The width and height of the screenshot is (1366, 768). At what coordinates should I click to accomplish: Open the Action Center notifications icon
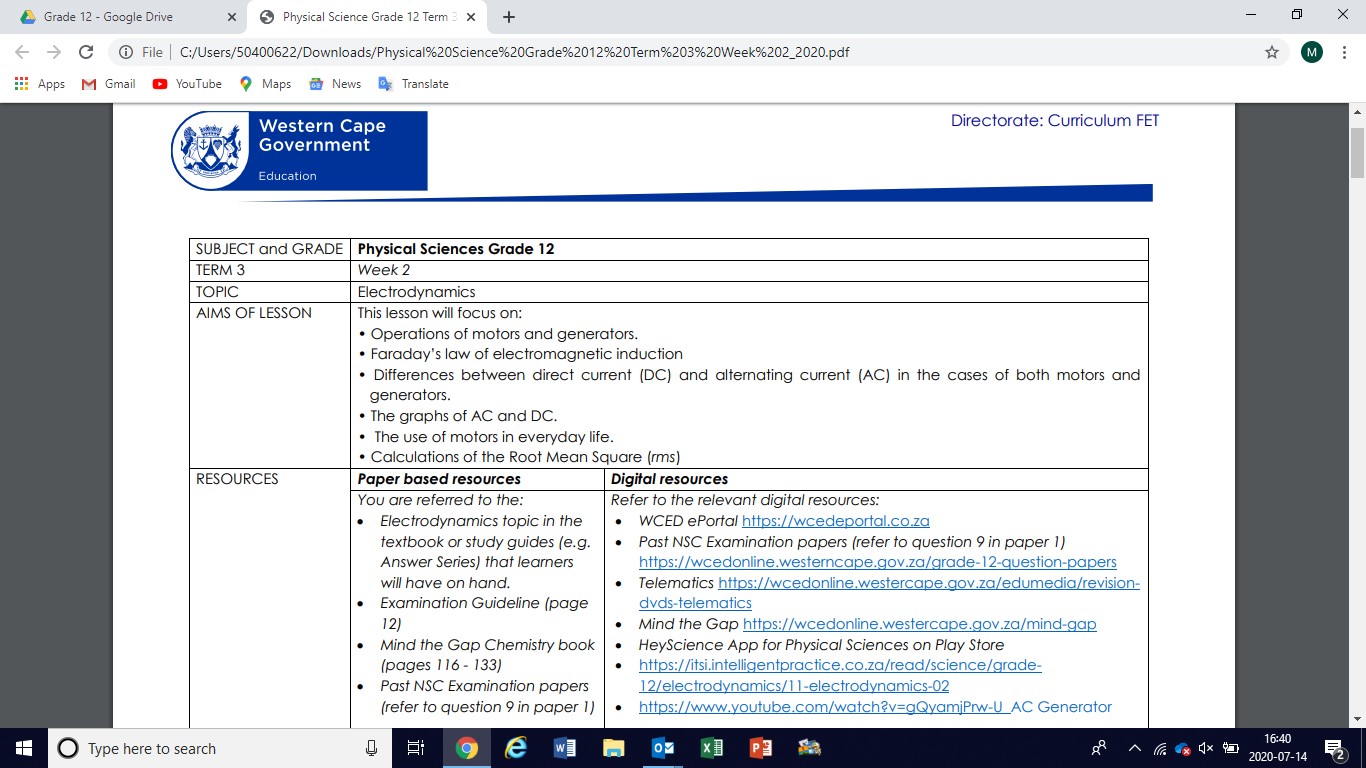(1336, 748)
